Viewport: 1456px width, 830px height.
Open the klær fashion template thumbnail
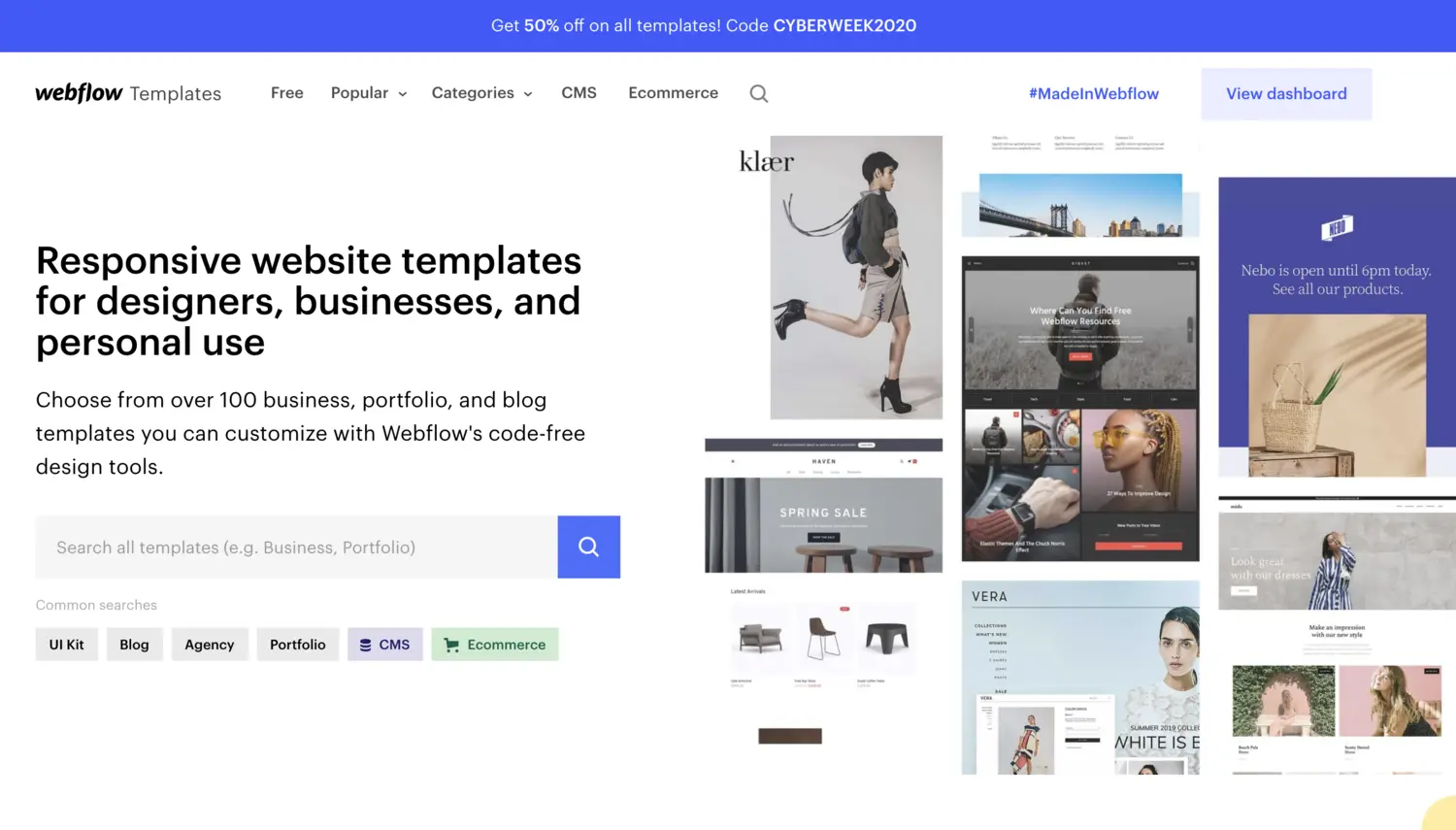[x=839, y=278]
